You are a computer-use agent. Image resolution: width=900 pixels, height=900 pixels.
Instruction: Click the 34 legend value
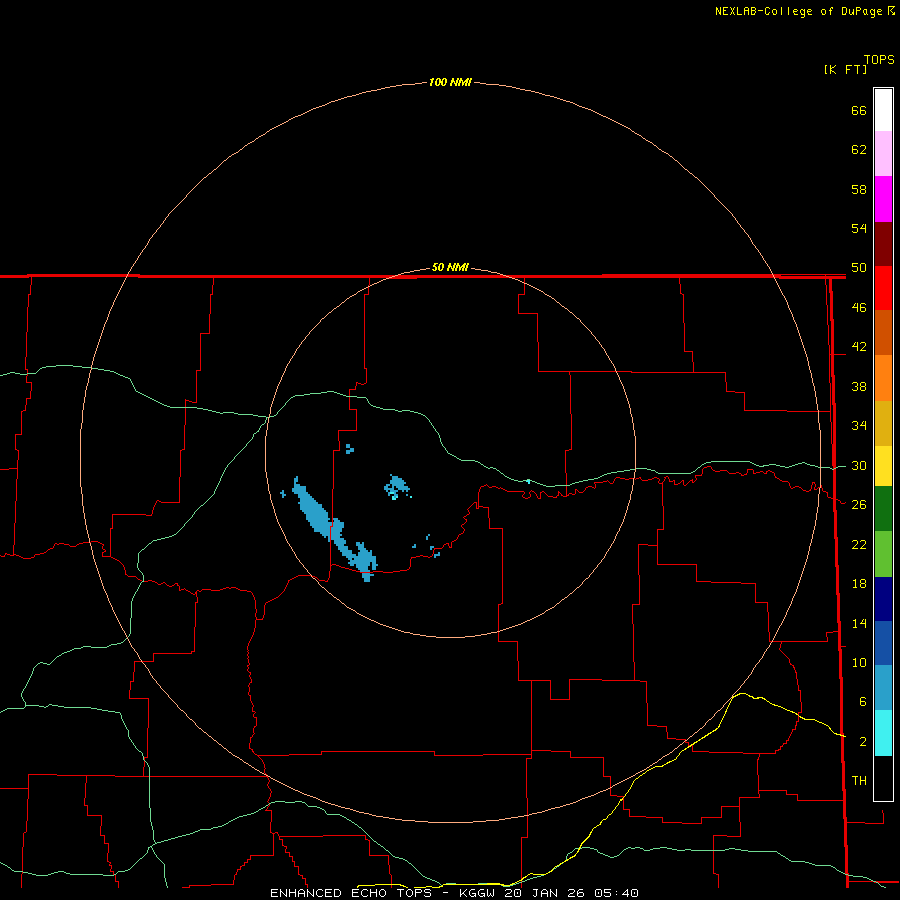click(859, 426)
